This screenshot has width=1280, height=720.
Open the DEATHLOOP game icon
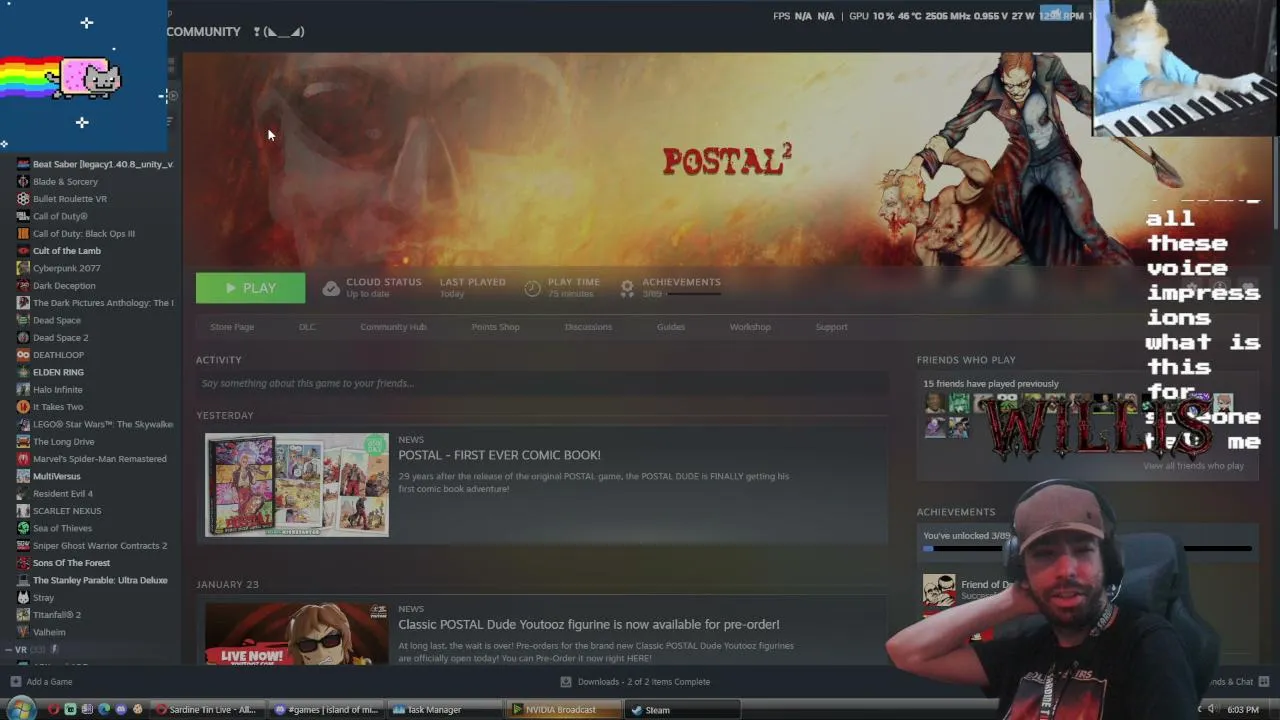click(23, 354)
